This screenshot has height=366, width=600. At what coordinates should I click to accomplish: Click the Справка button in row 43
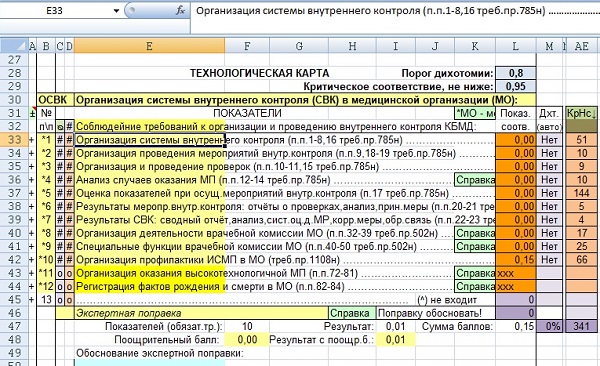(x=475, y=273)
